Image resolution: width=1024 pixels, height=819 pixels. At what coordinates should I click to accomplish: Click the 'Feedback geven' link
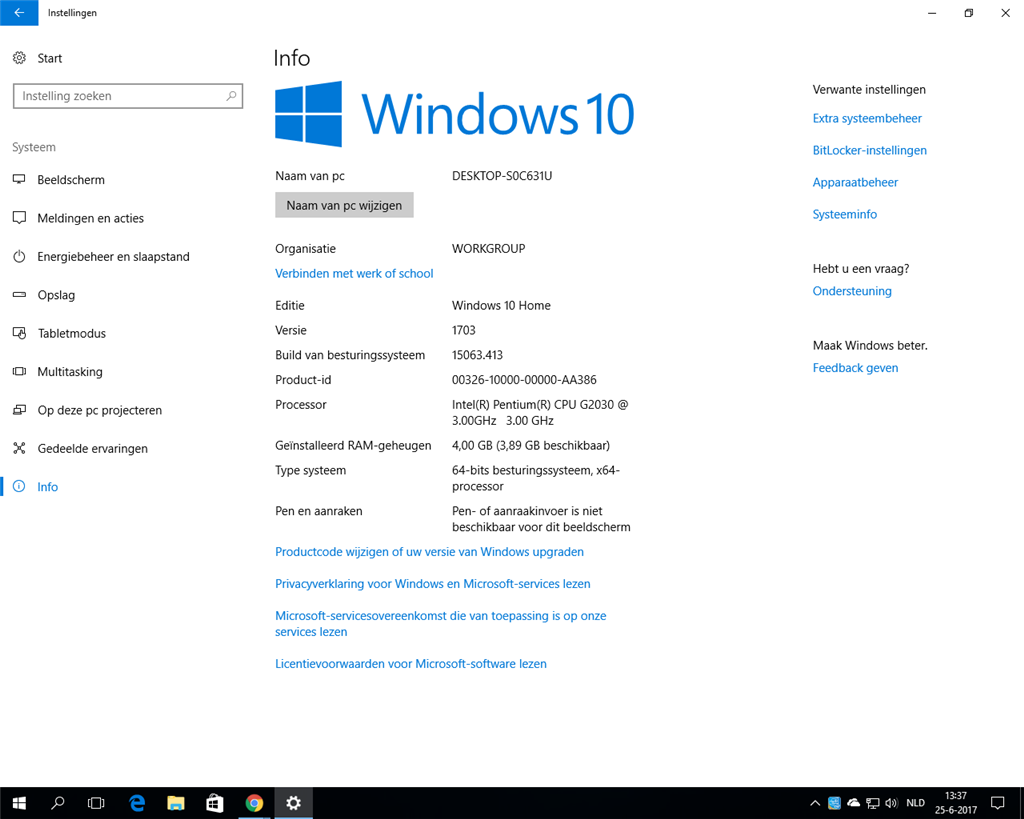855,368
